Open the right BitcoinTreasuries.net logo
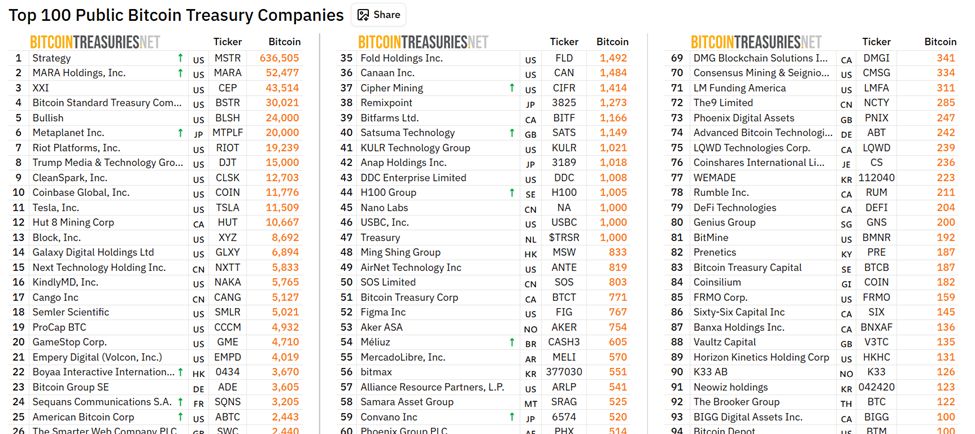Screen dimensions: 975x434 point(756,42)
